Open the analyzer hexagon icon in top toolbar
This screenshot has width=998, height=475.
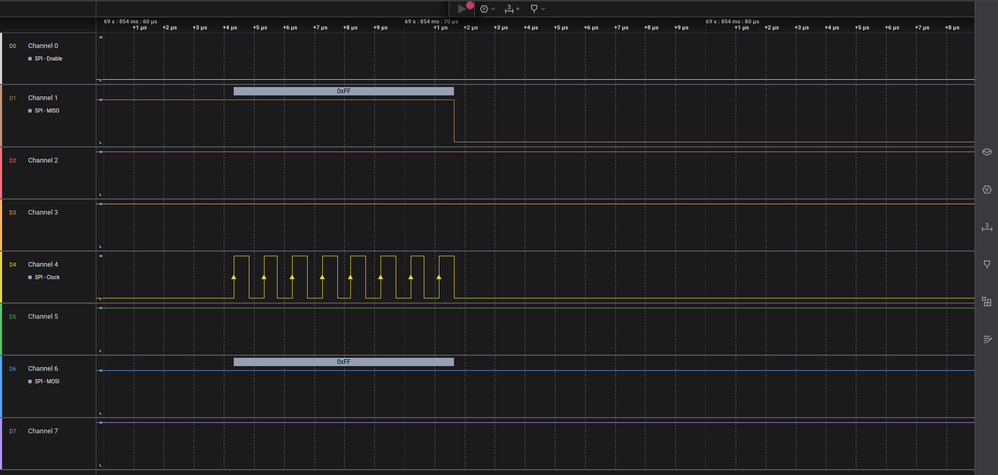[484, 9]
